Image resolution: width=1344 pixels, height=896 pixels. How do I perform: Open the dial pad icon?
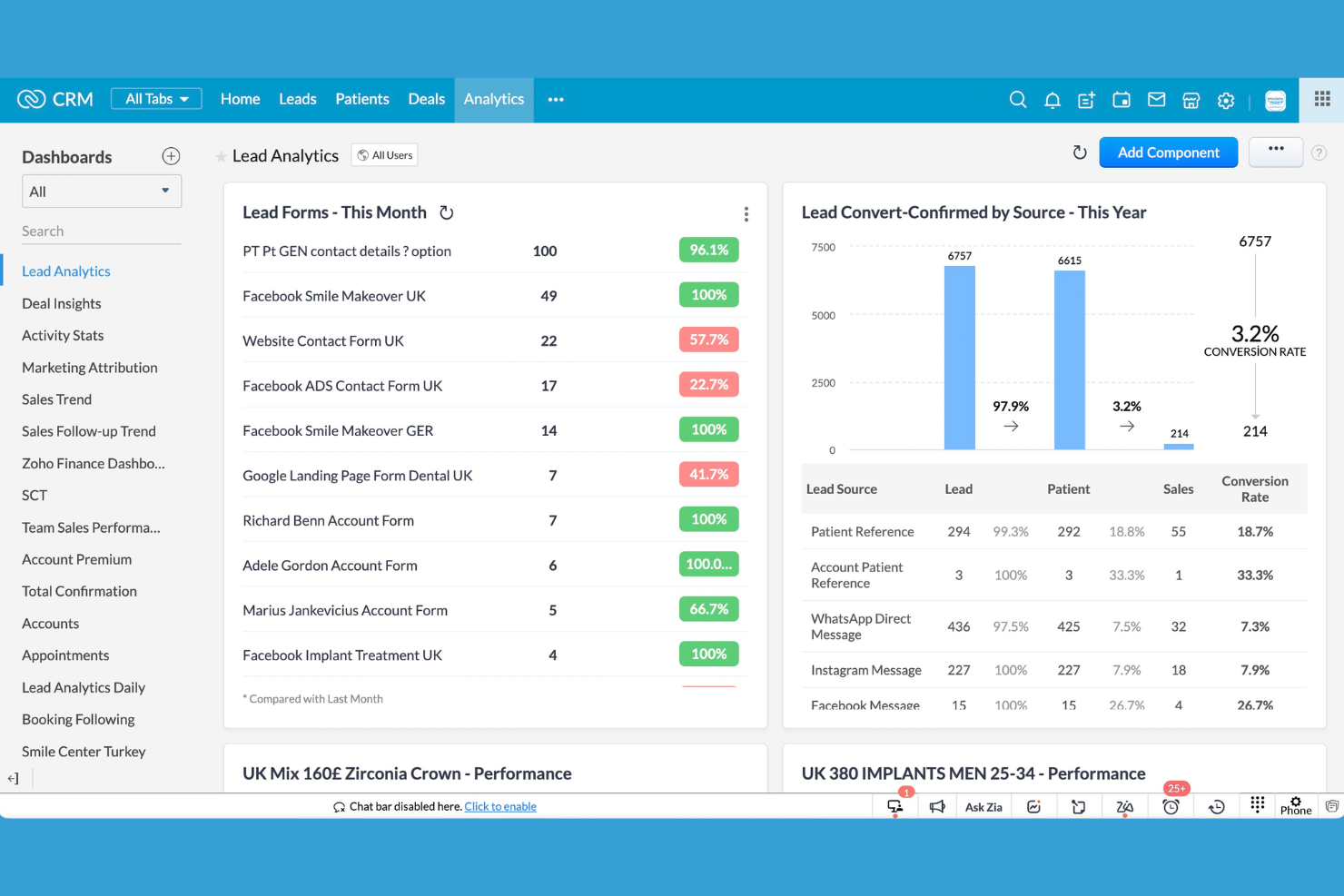[x=1258, y=804]
